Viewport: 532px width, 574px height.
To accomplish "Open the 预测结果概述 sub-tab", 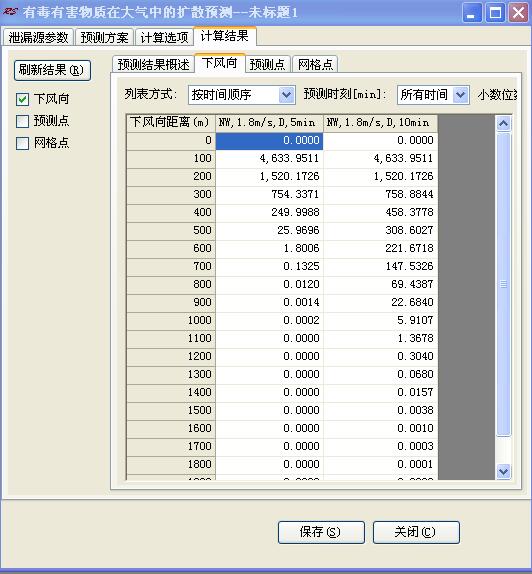I will [x=153, y=64].
